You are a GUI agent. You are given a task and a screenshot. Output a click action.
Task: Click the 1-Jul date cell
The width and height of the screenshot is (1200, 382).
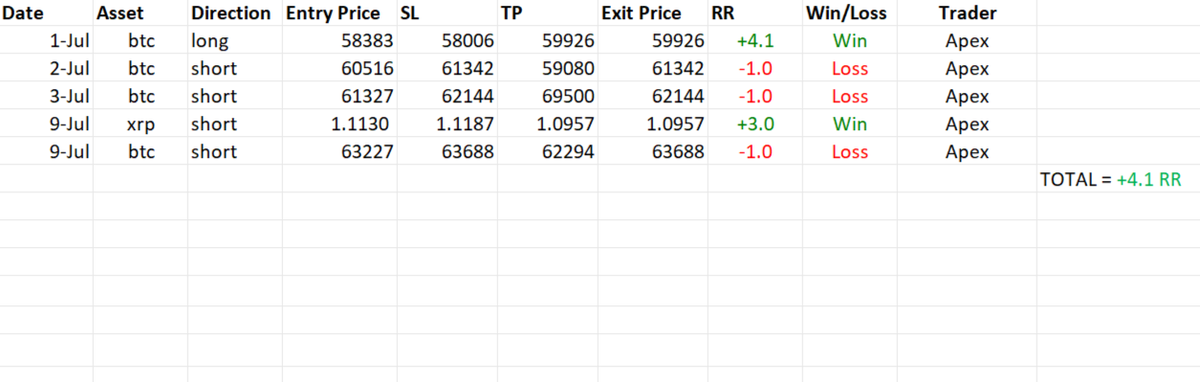pos(47,42)
